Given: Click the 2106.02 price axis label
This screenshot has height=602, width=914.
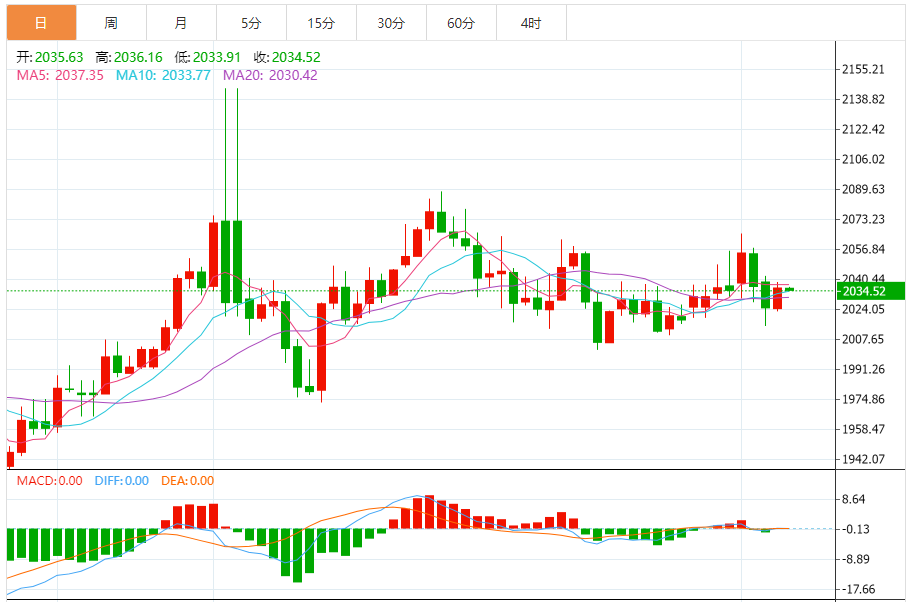Looking at the screenshot, I should click(x=863, y=159).
